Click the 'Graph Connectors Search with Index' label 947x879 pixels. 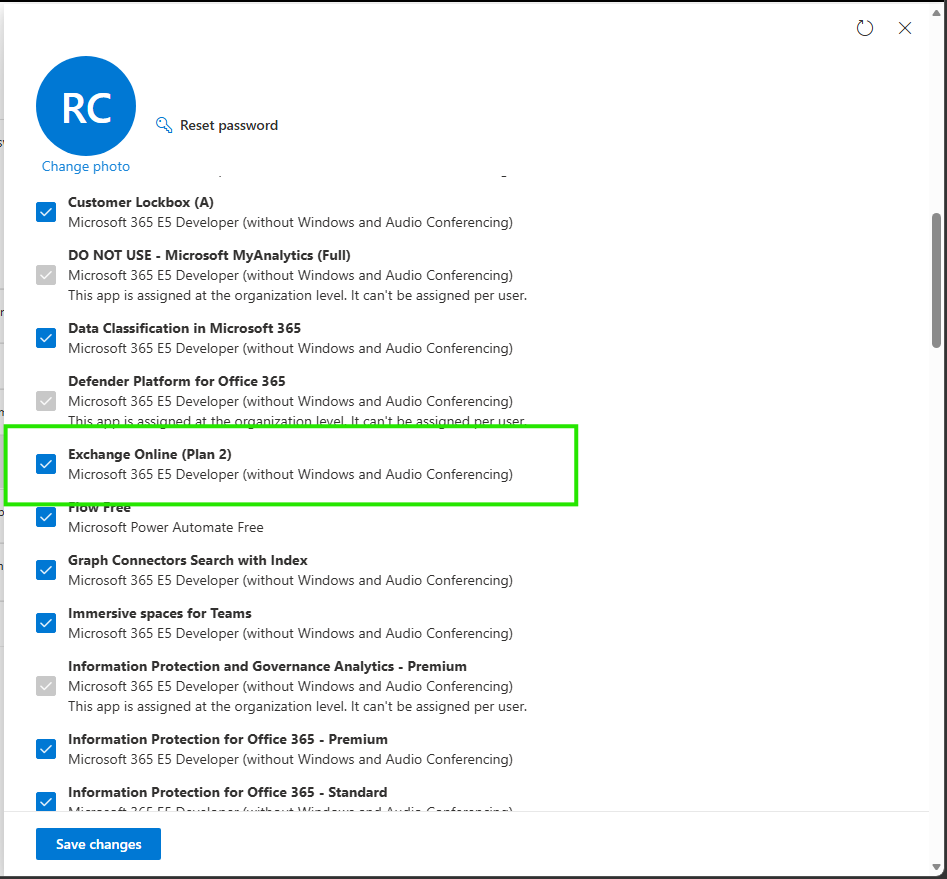click(188, 560)
